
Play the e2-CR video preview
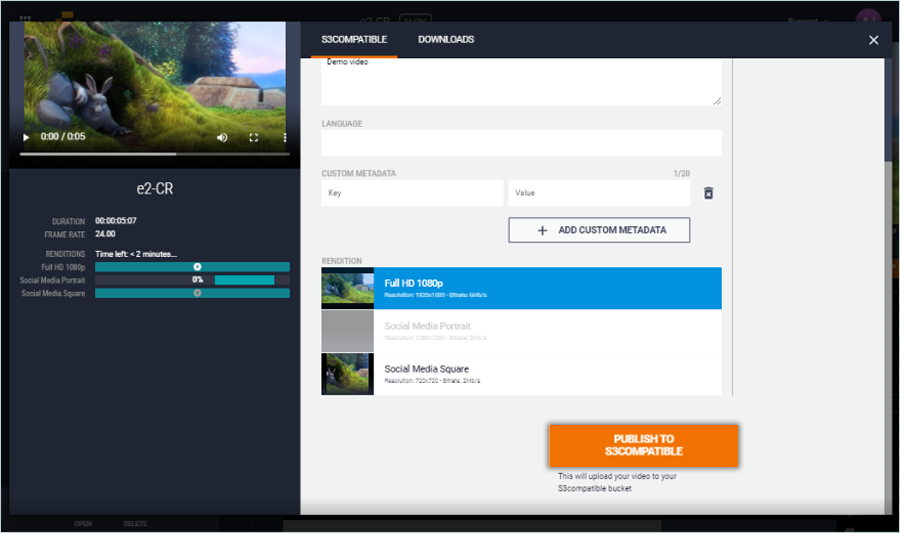click(26, 137)
